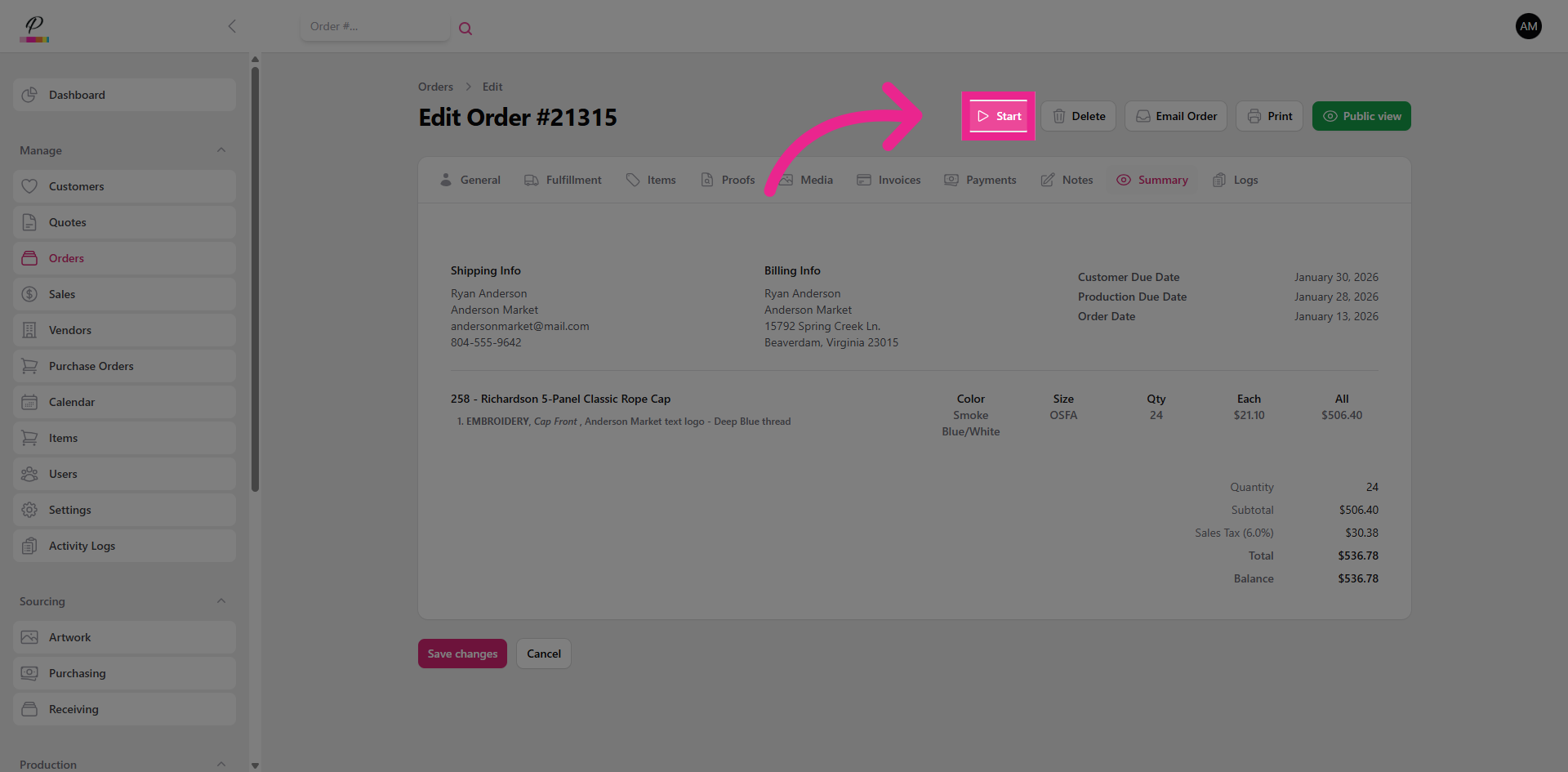Collapse the Manage section chevron
The width and height of the screenshot is (1568, 772).
221,150
